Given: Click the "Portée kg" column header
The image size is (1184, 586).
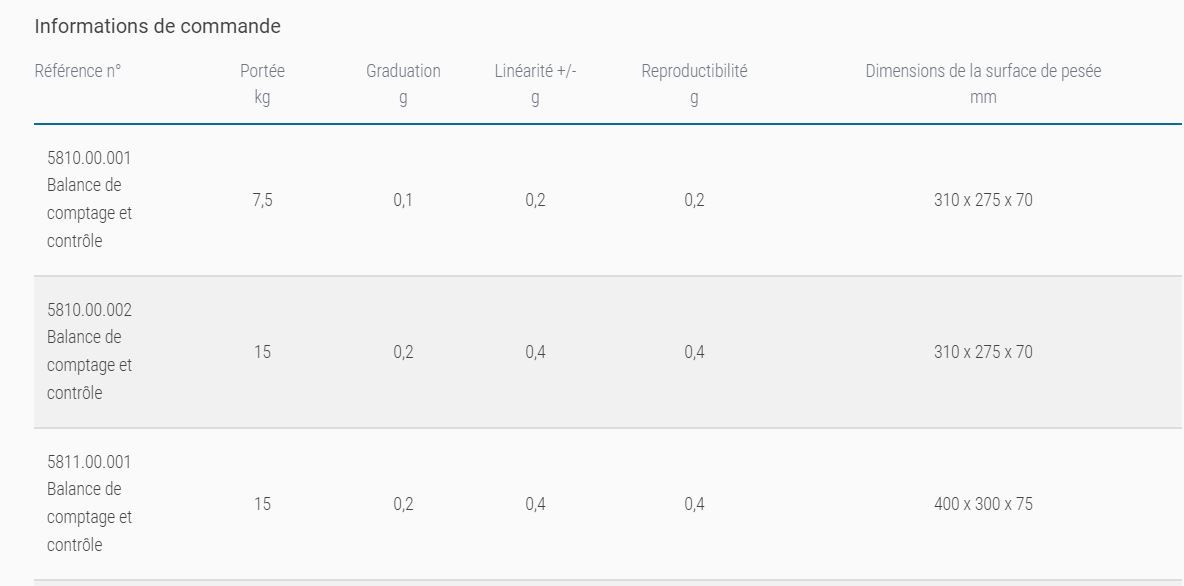Looking at the screenshot, I should [x=262, y=84].
